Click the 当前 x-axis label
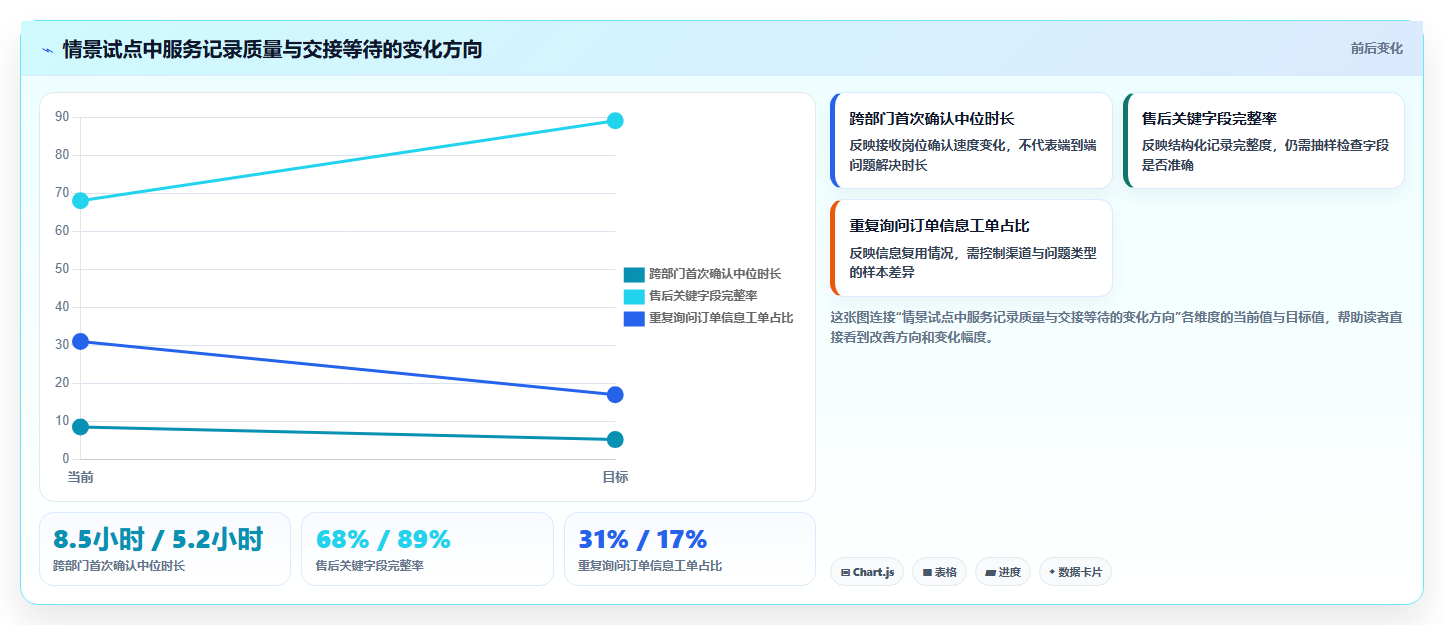The height and width of the screenshot is (625, 1444). tap(81, 477)
